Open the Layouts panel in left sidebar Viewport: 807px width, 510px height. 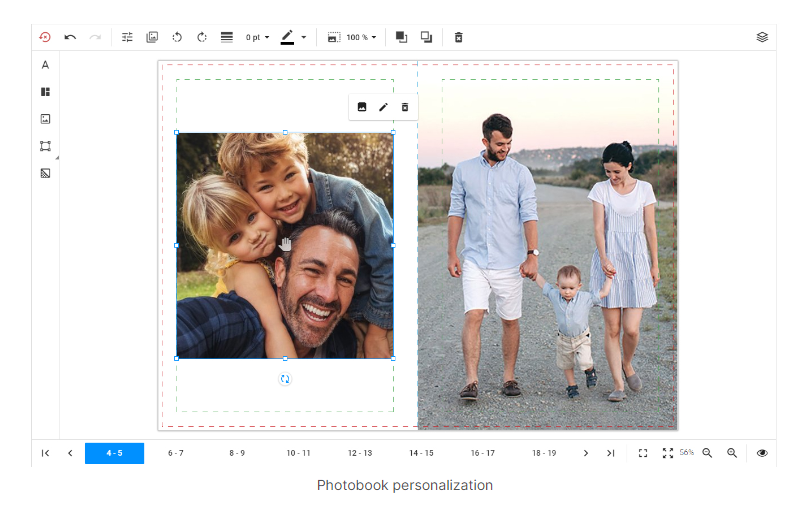(x=45, y=92)
